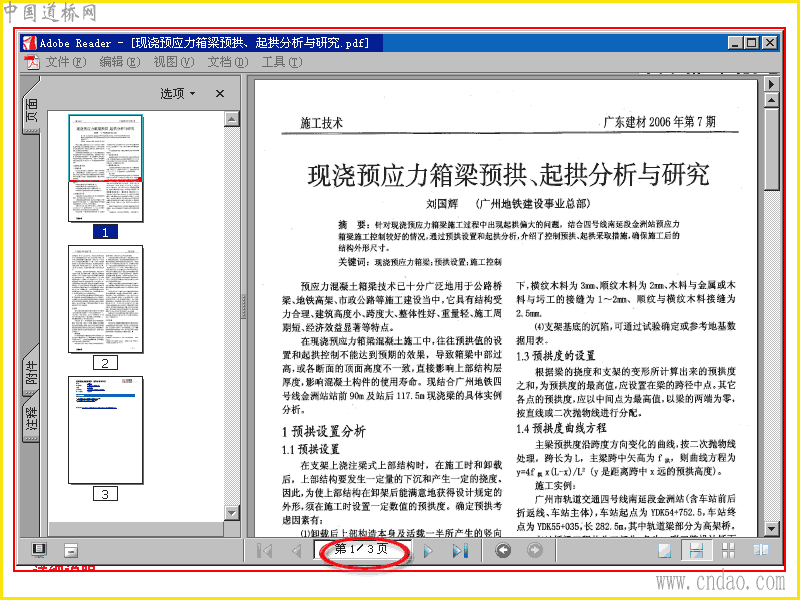Switch to the 附件 side tab
800x600 pixels.
coord(31,372)
